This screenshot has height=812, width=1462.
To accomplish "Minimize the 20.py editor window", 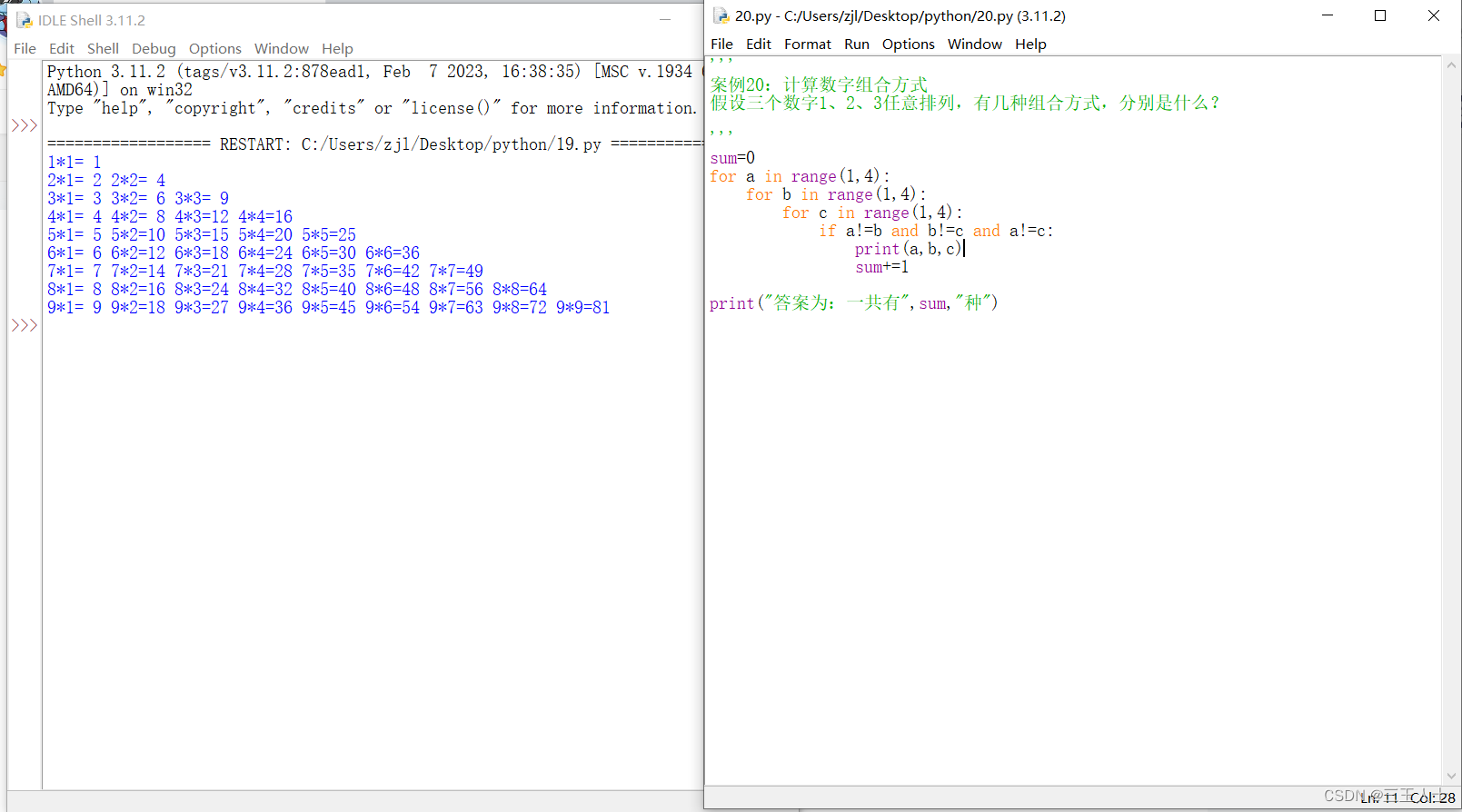I will click(1328, 15).
